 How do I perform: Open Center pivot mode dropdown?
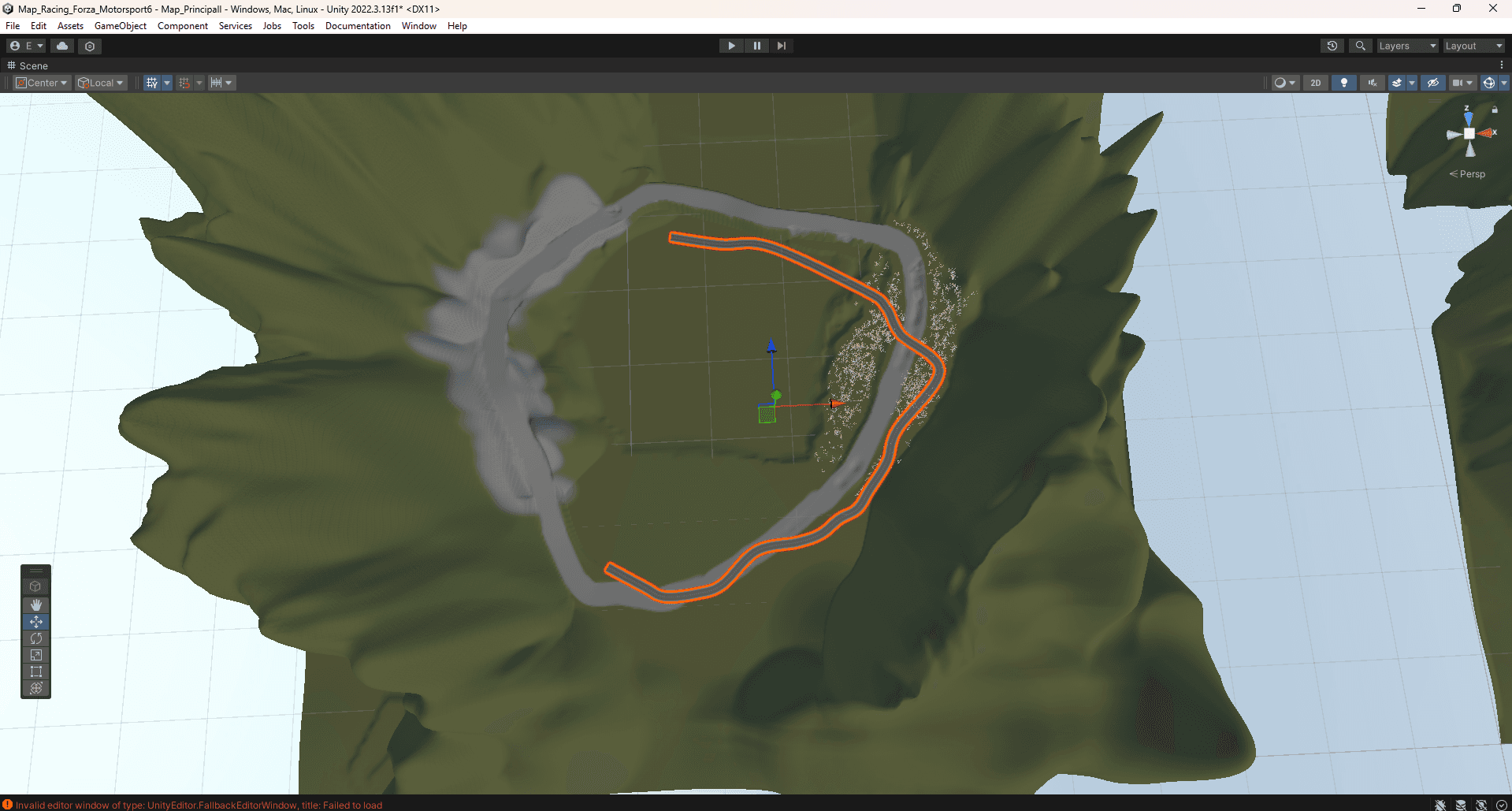coord(43,83)
